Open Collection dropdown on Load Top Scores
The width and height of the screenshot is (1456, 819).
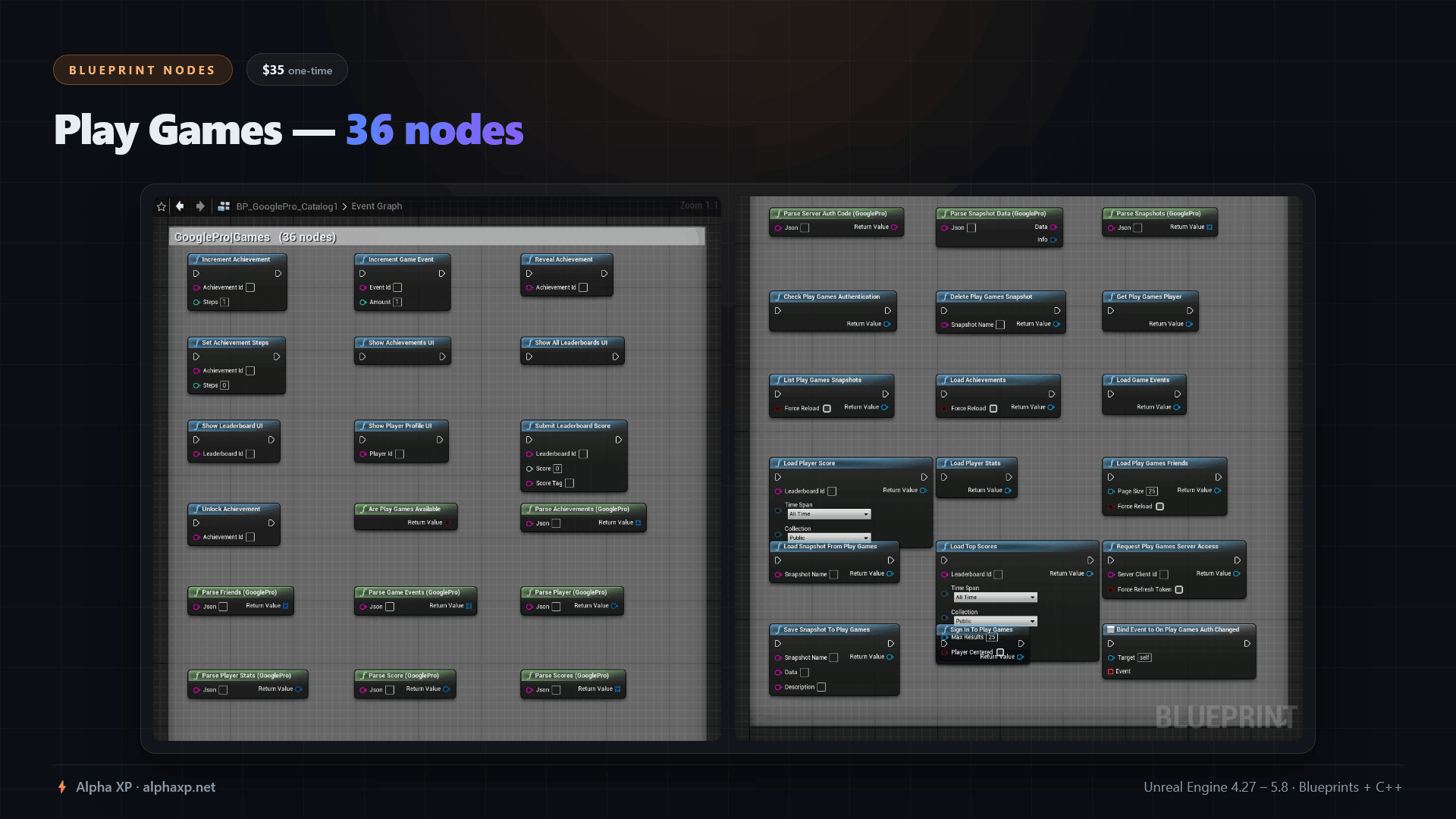pos(995,621)
